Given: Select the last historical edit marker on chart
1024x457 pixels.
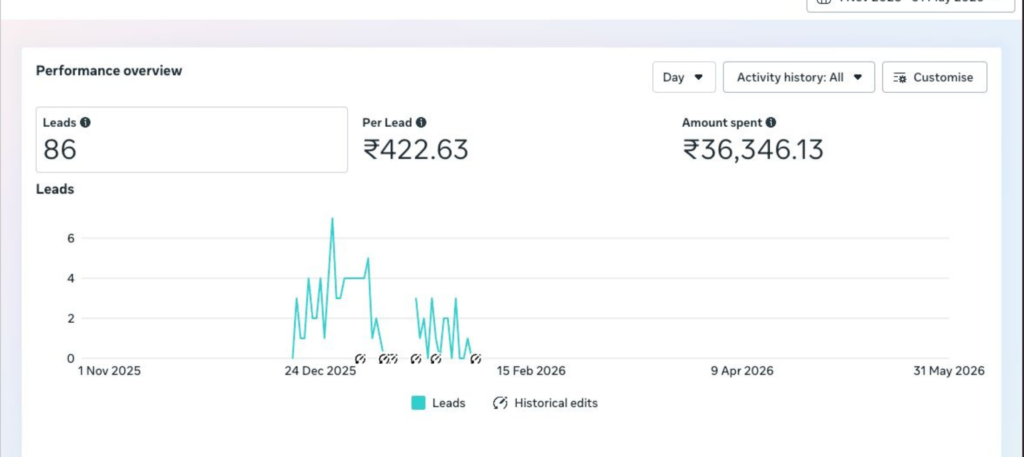Looking at the screenshot, I should pyautogui.click(x=476, y=358).
